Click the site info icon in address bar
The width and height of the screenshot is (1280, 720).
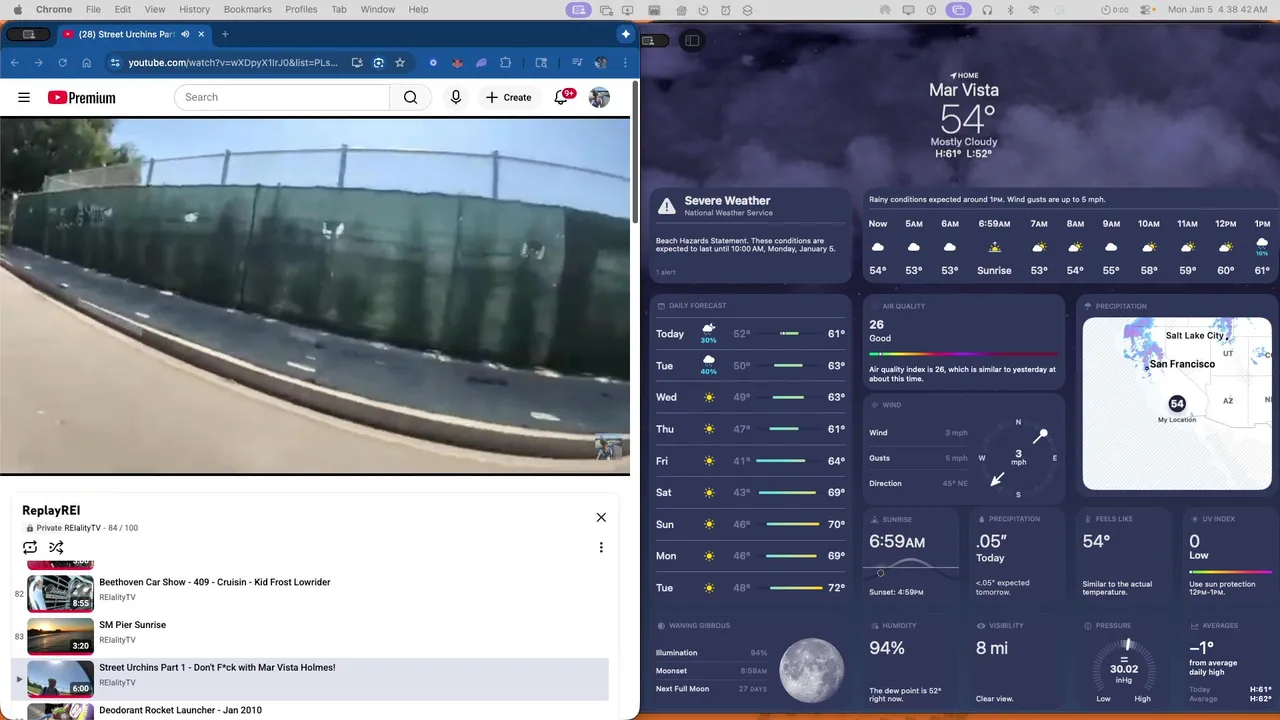(115, 63)
